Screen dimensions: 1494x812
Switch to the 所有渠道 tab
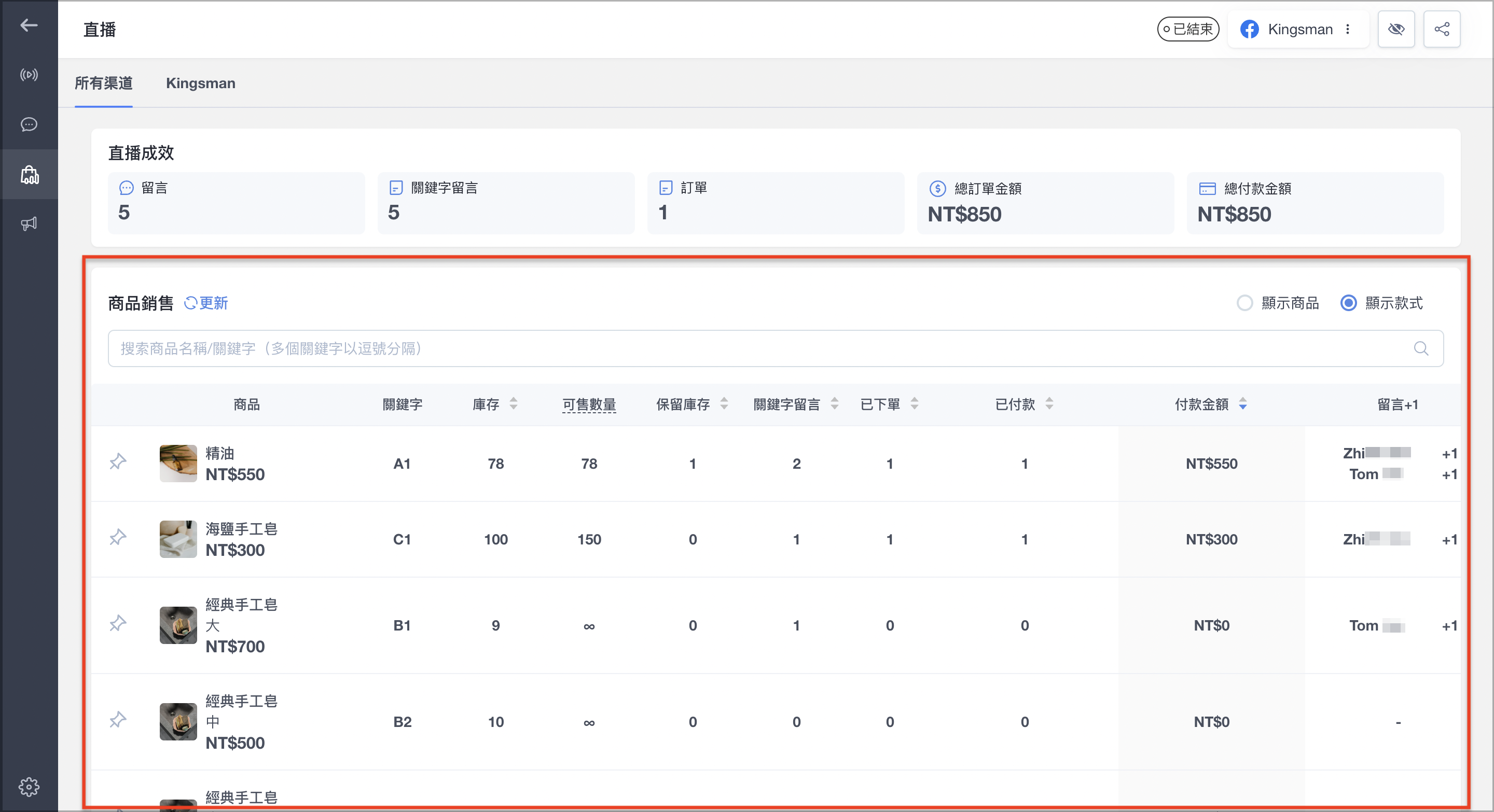(104, 83)
